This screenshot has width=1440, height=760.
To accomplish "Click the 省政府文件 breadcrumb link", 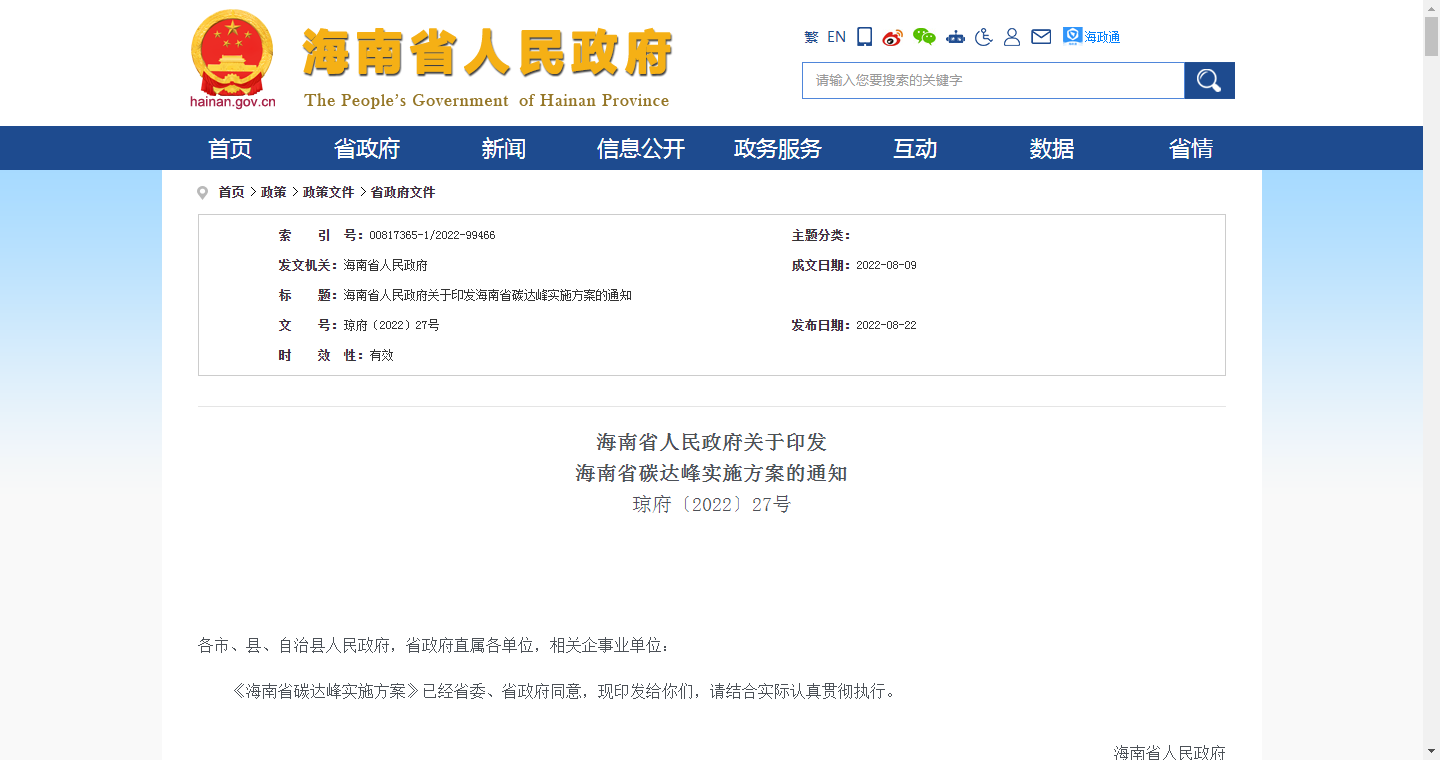I will click(403, 192).
